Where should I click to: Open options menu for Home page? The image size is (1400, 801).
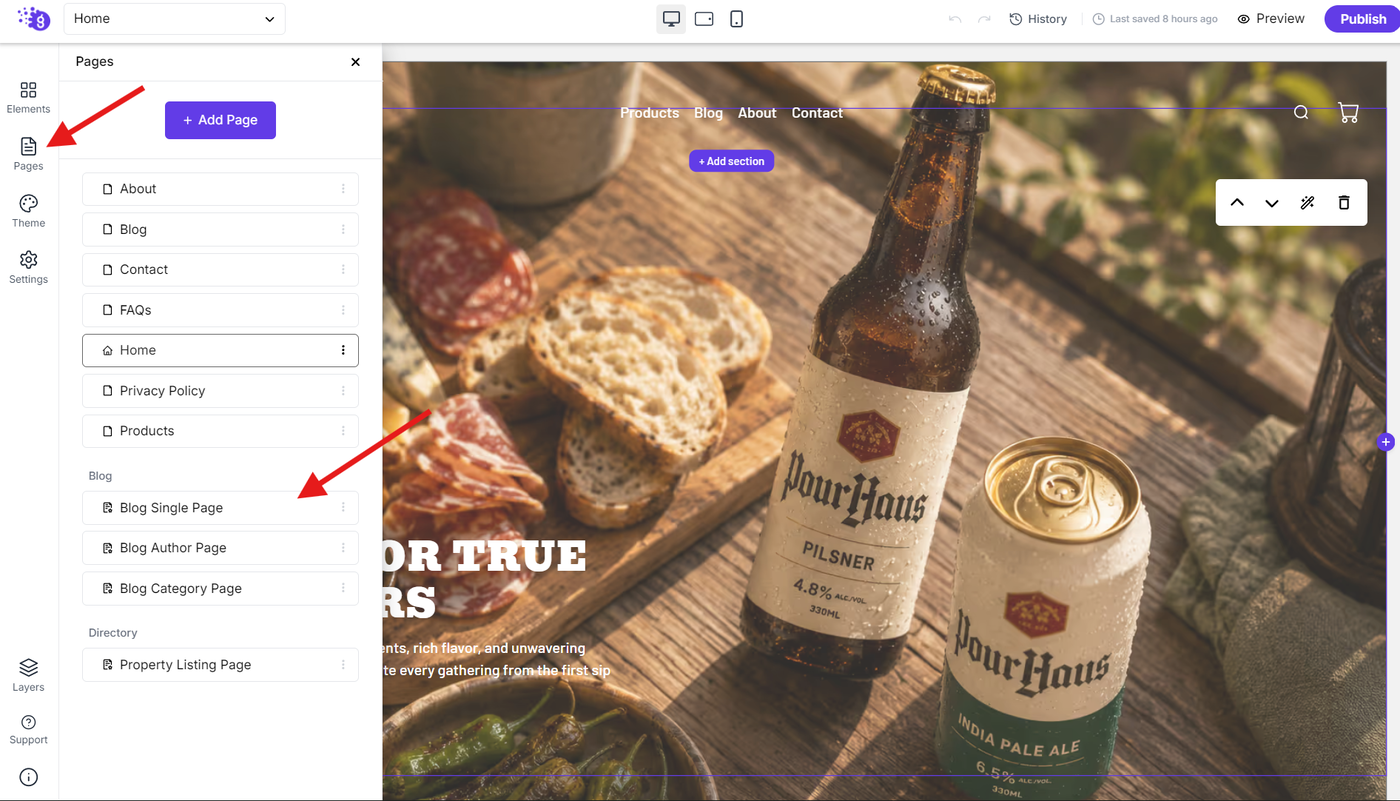pyautogui.click(x=343, y=350)
